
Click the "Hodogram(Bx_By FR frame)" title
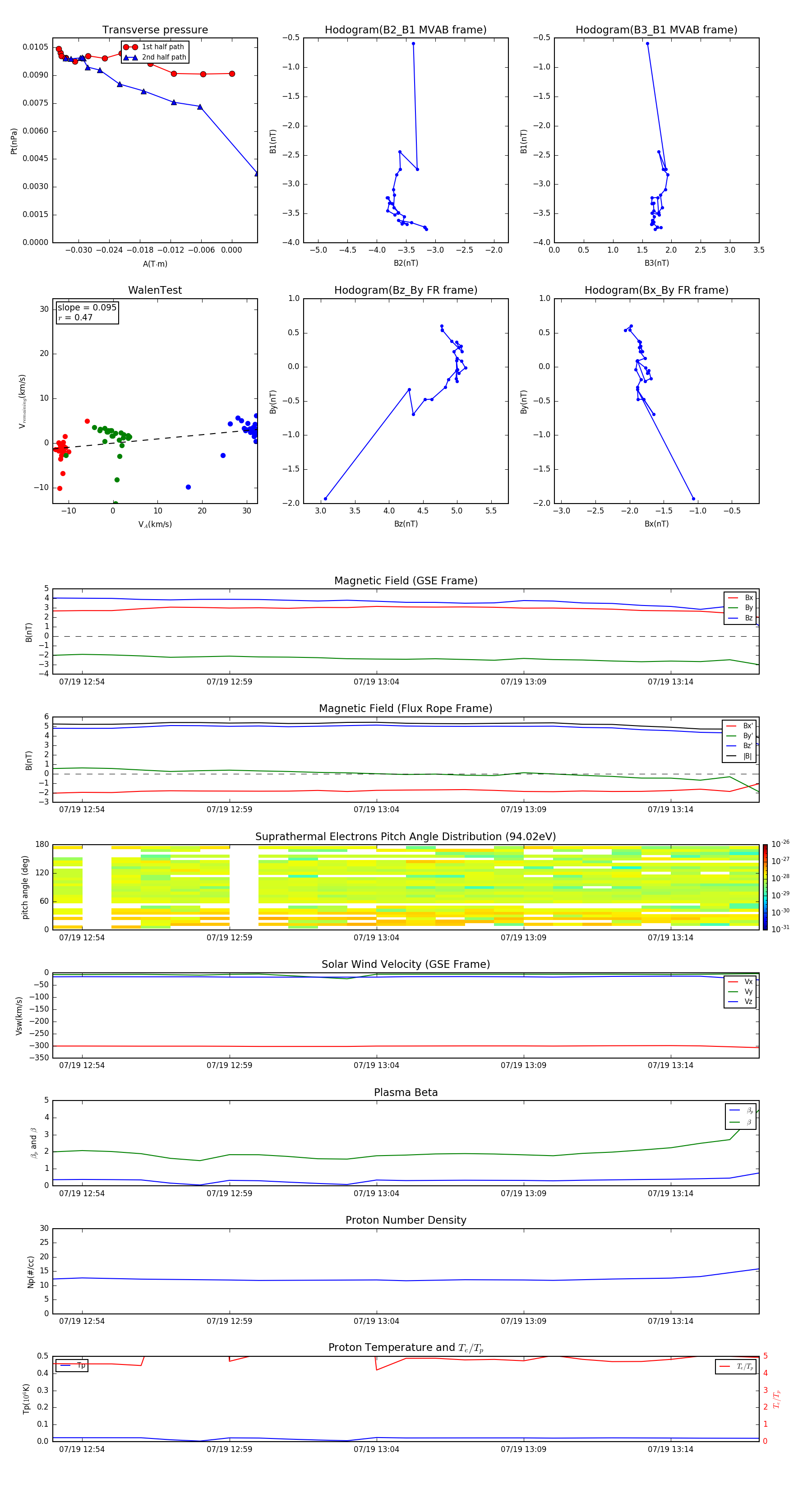click(x=656, y=290)
